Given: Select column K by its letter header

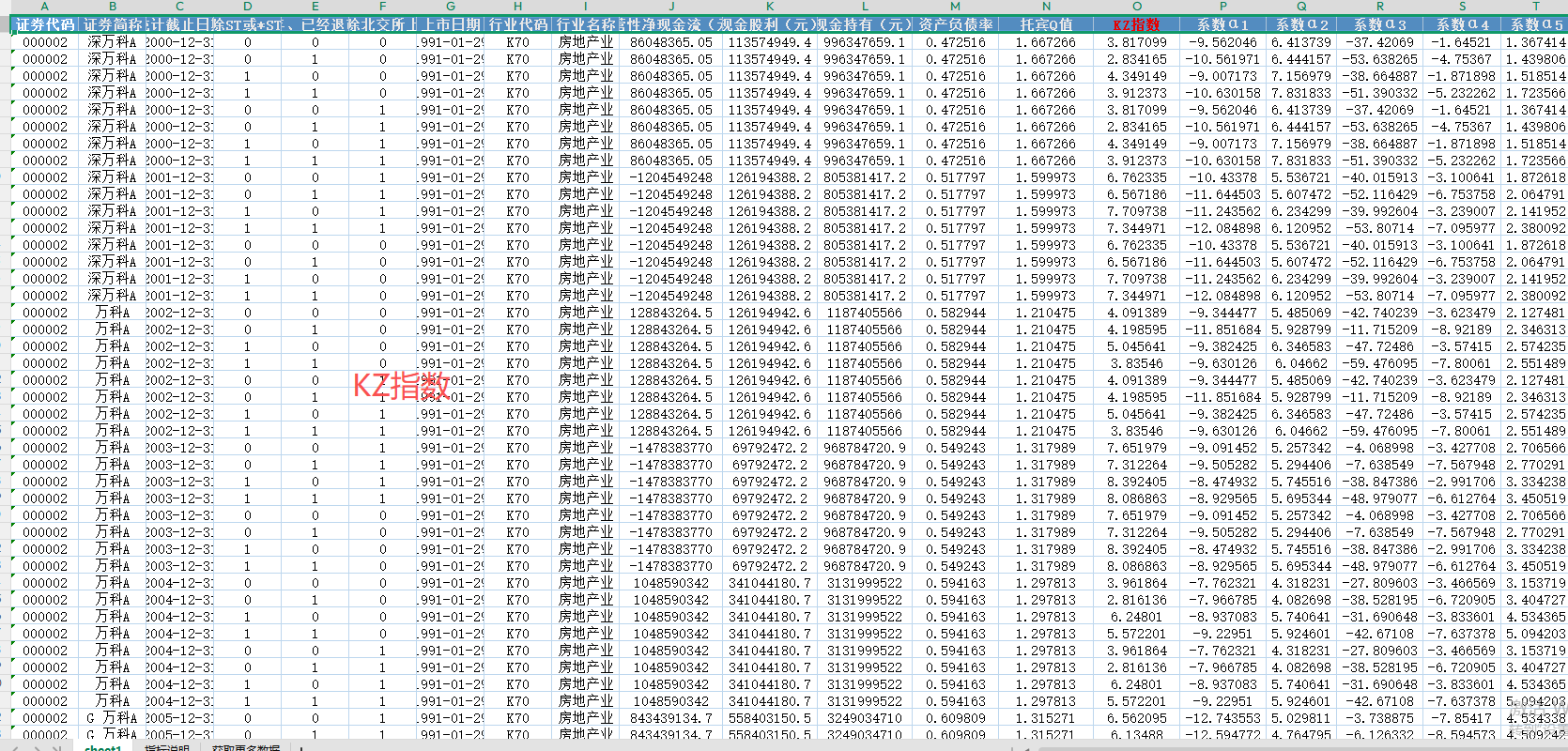Looking at the screenshot, I should [770, 7].
